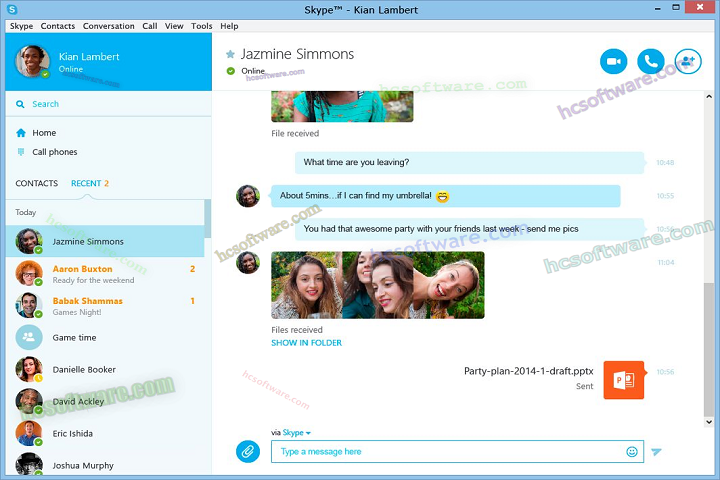Image resolution: width=720 pixels, height=480 pixels.
Task: Open the Party-plan PowerPoint file icon
Action: [x=623, y=379]
